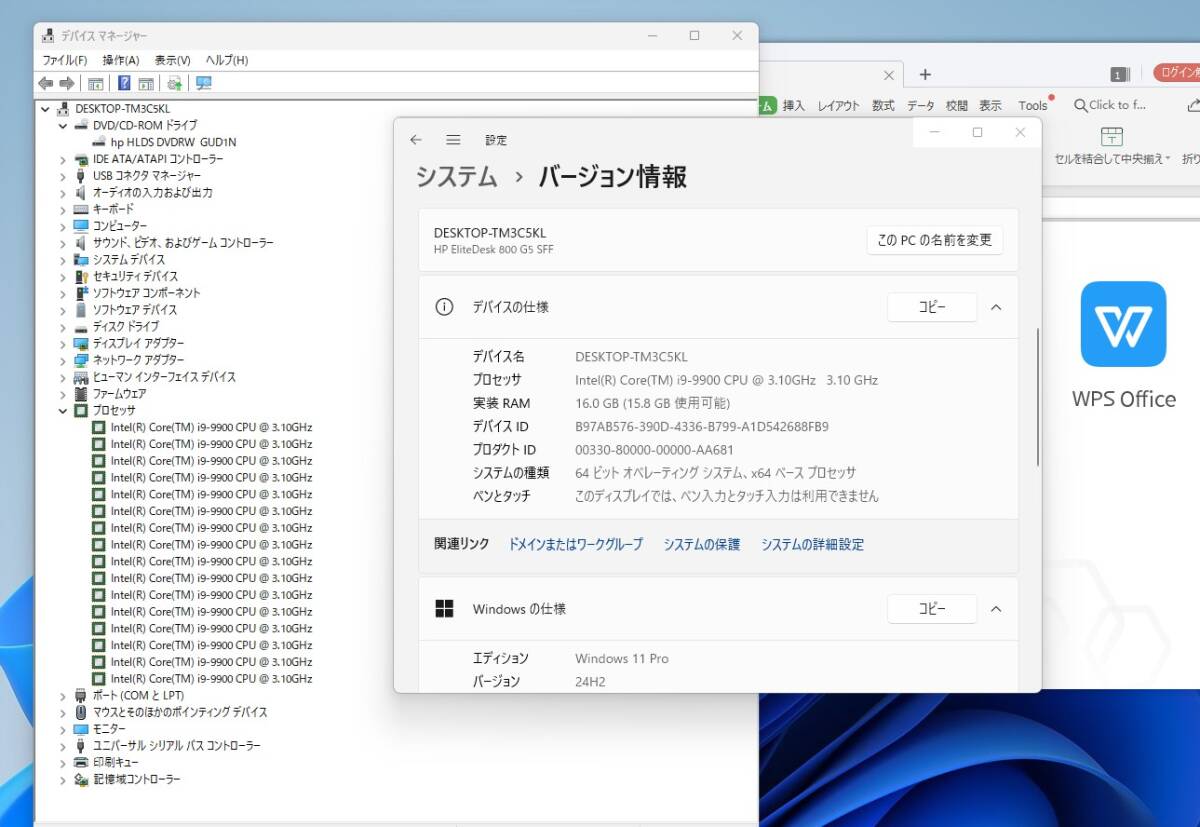Click the plus icon to add a WPS tab

(925, 74)
